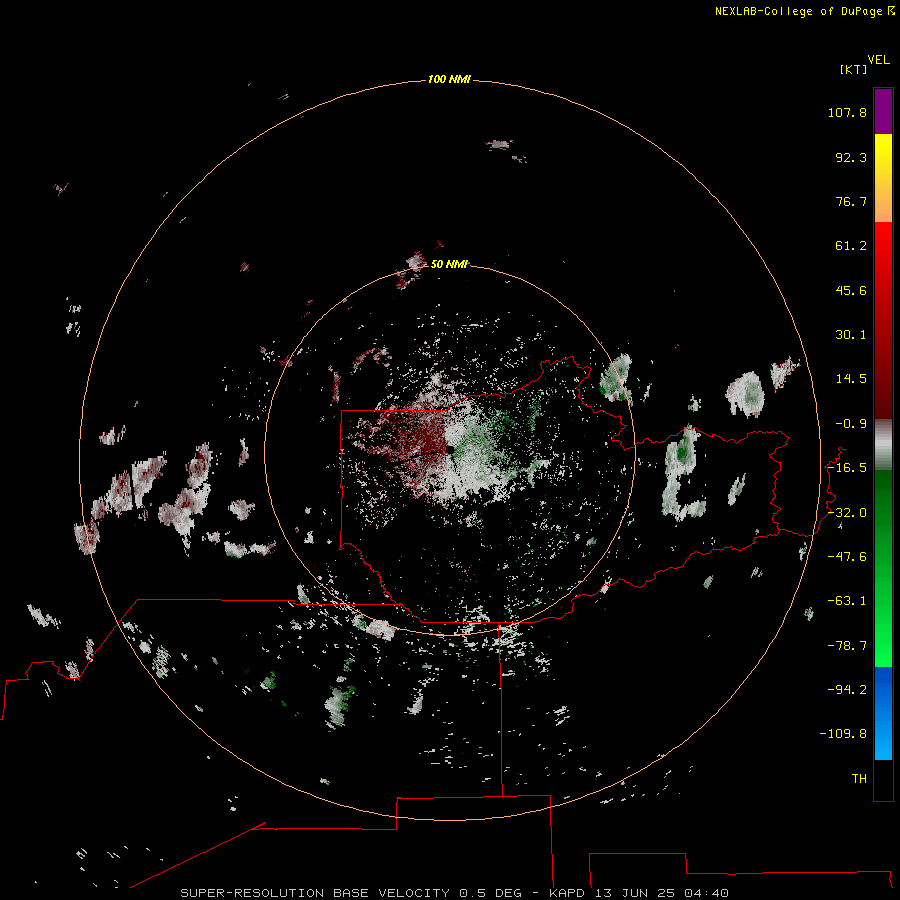
Task: Select the -47.6 legend value
Action: click(847, 557)
